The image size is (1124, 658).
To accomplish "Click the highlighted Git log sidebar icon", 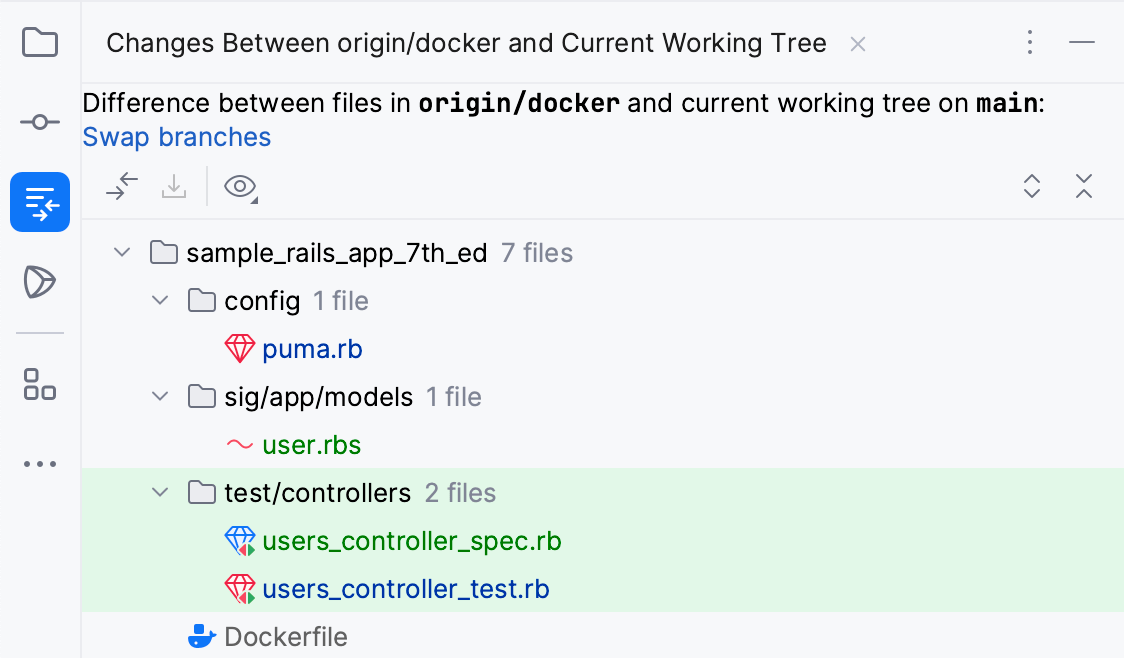I will tap(39, 201).
